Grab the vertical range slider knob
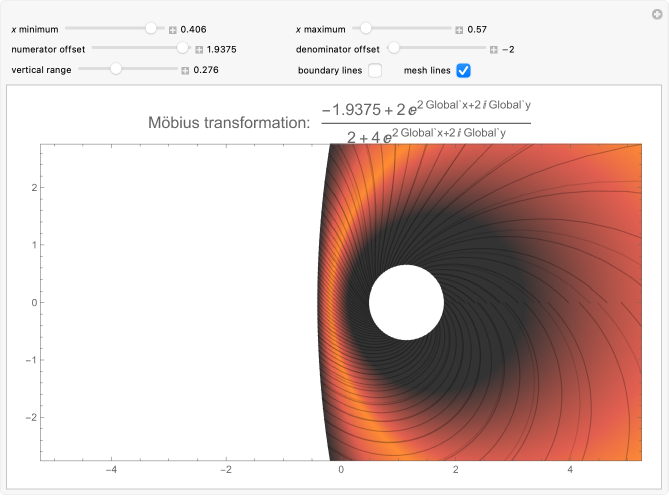Screen dimensions: 669x496 point(116,68)
